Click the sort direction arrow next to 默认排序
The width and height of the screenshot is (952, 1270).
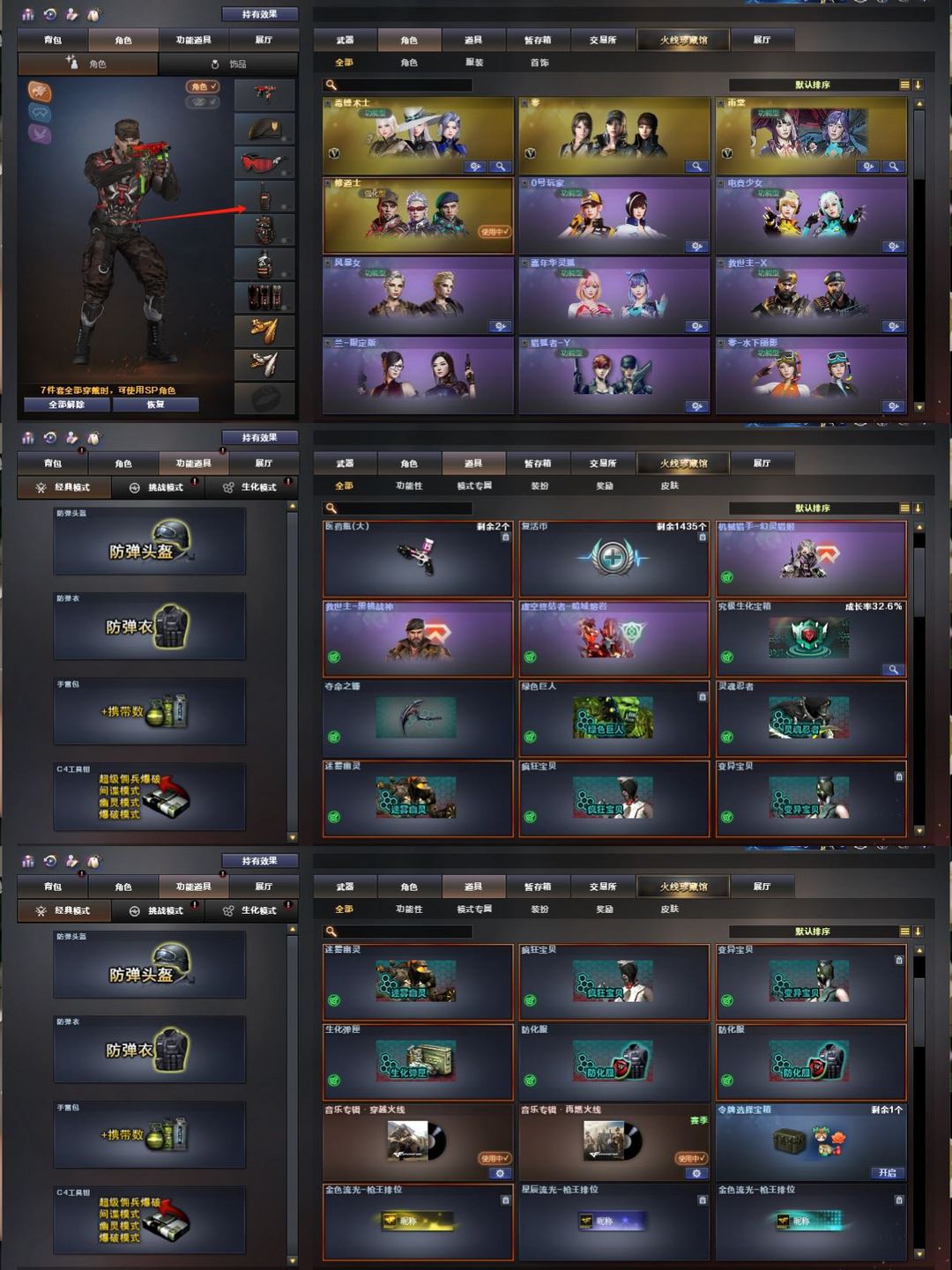[918, 85]
